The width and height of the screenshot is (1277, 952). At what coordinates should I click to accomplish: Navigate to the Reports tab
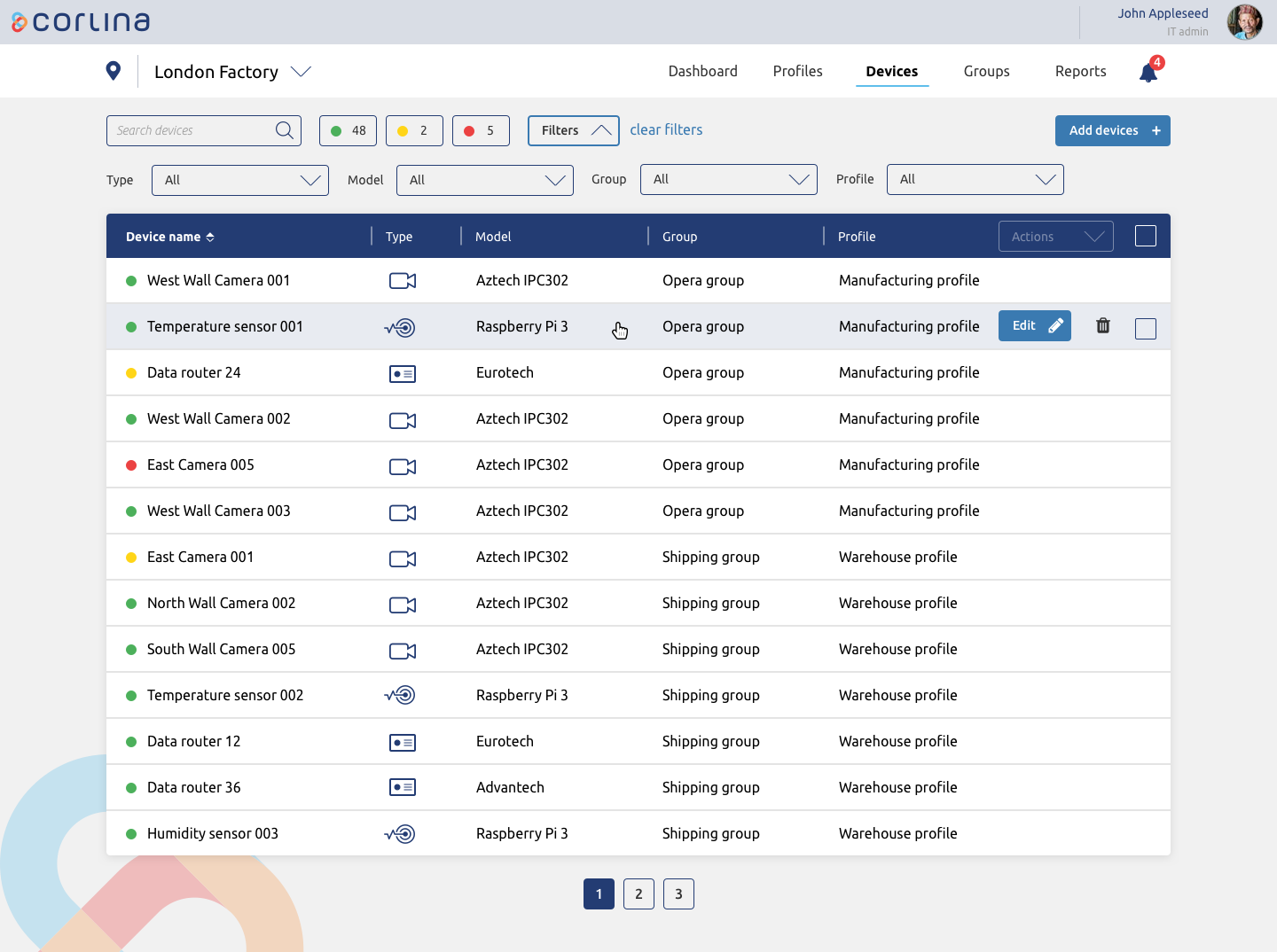1081,71
